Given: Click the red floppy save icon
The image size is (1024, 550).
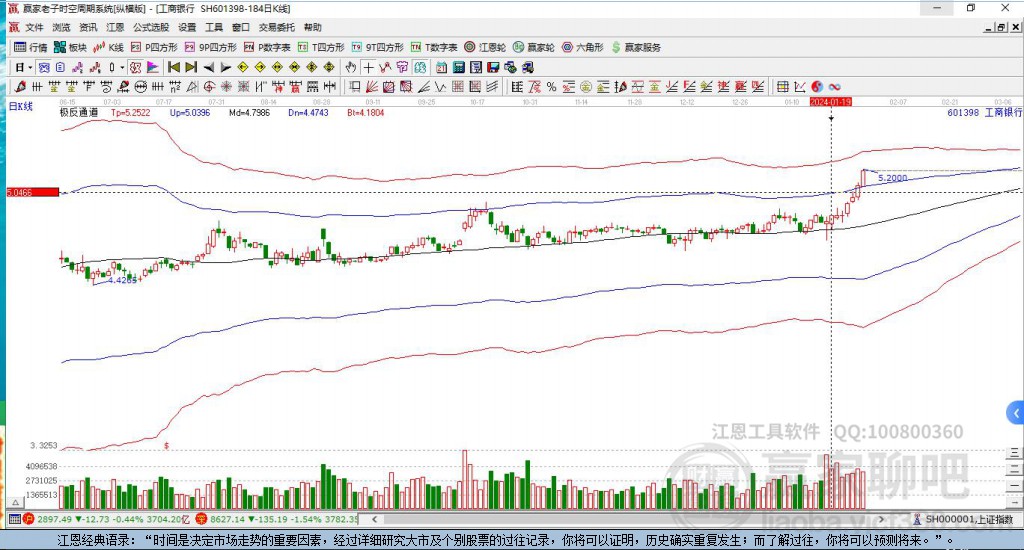Looking at the screenshot, I should click(493, 67).
